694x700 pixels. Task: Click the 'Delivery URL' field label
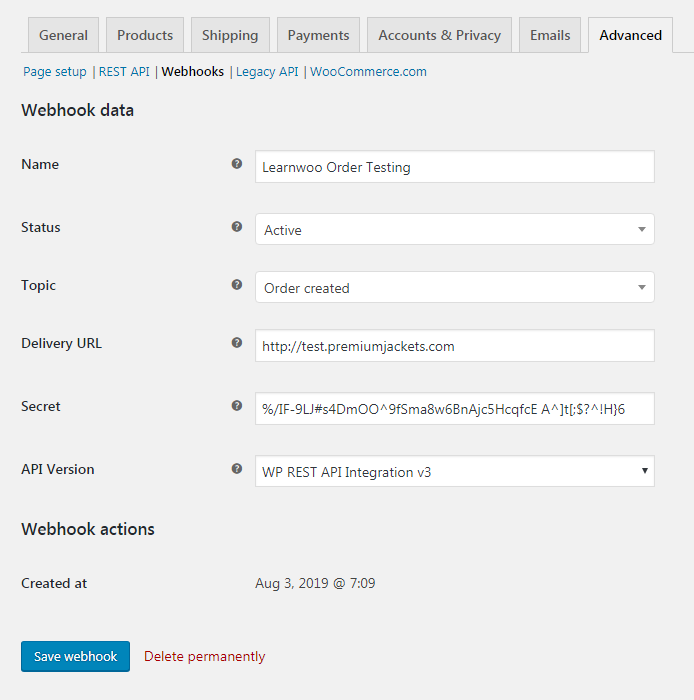[x=62, y=343]
